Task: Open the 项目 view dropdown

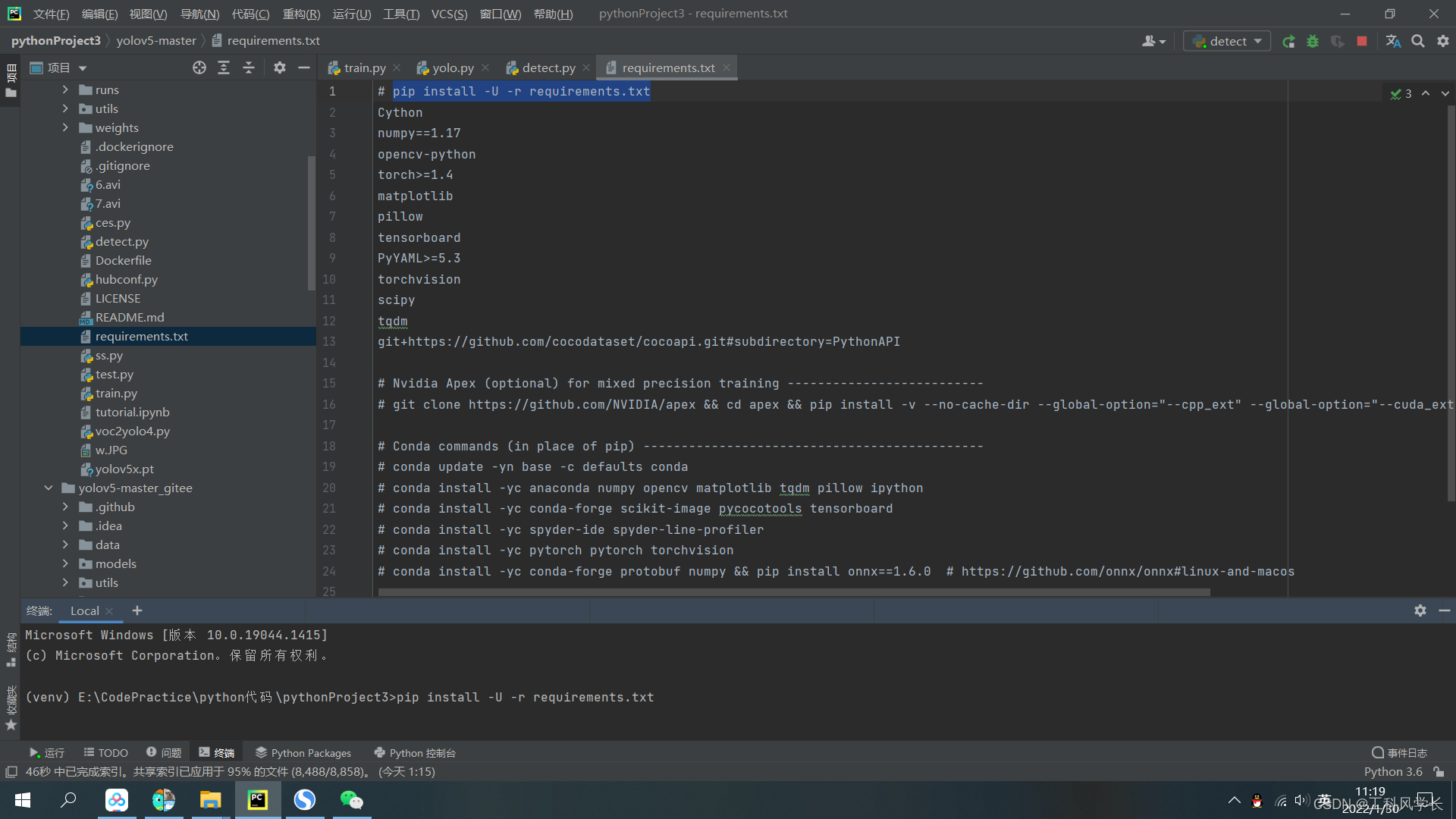Action: tap(58, 68)
